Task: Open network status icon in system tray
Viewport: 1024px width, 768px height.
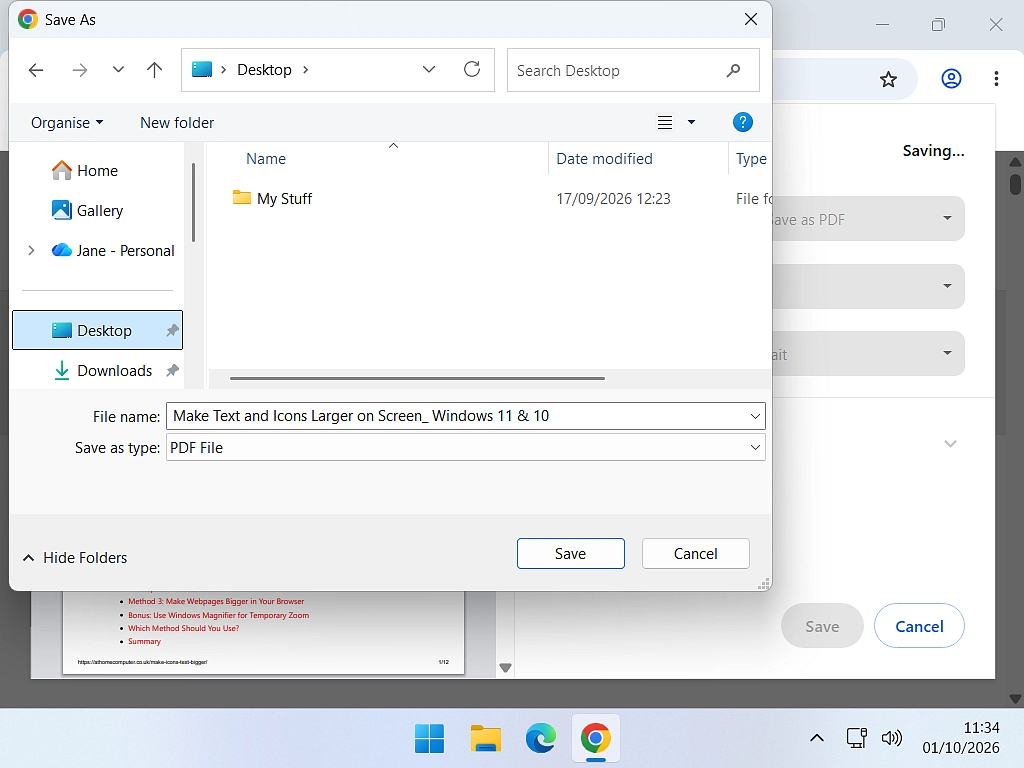Action: [856, 738]
